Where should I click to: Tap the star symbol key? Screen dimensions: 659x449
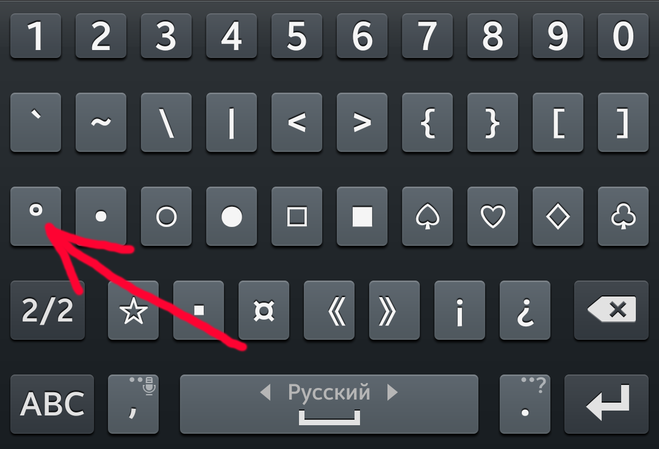(133, 310)
